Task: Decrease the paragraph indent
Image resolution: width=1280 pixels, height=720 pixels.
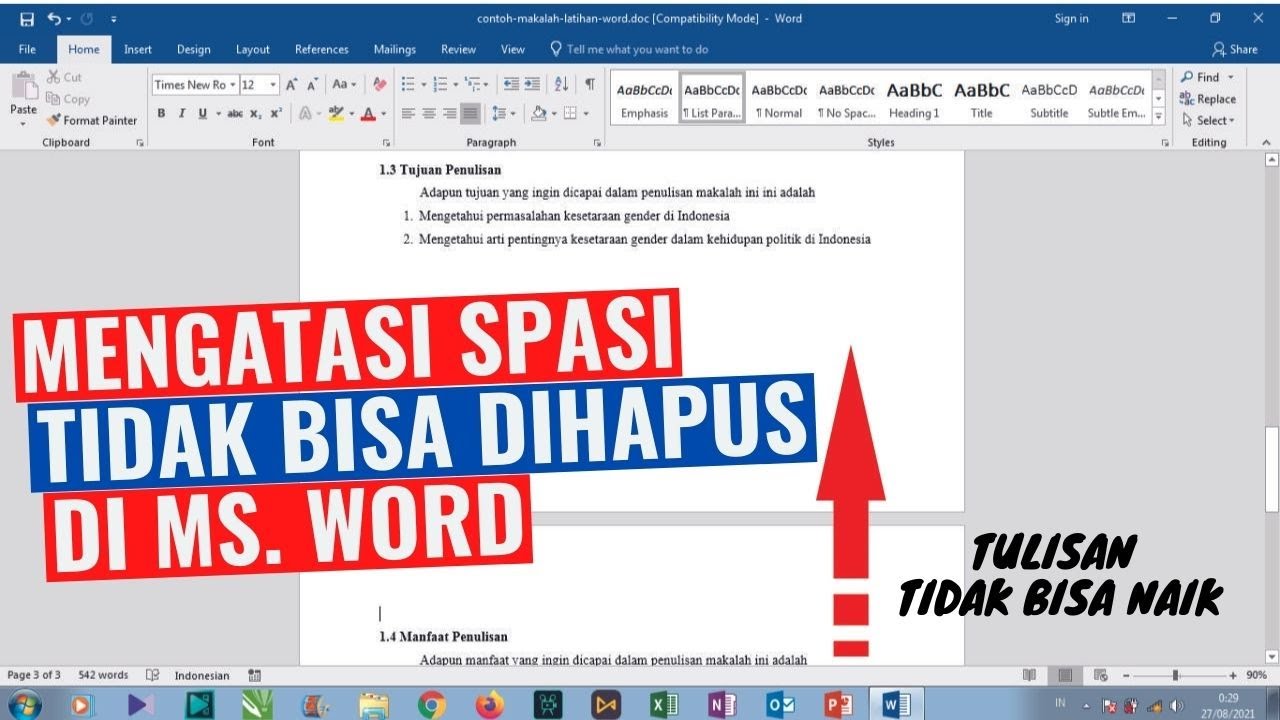Action: click(x=511, y=85)
